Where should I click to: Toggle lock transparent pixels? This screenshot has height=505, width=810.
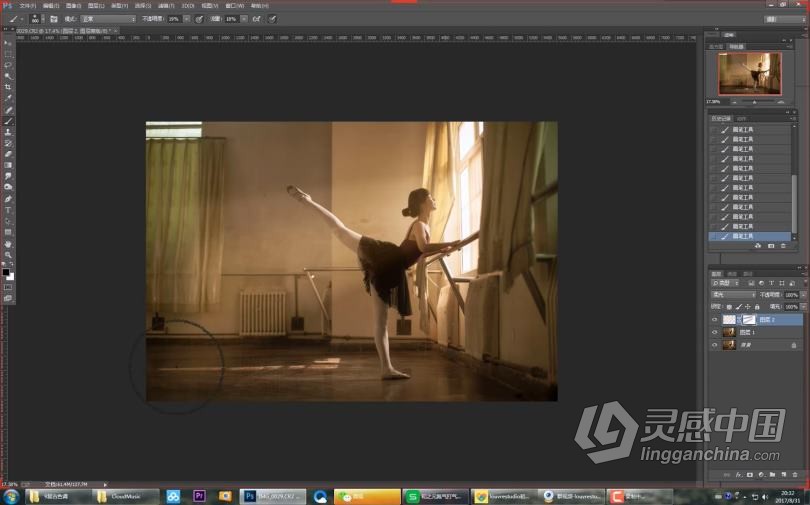coord(729,307)
